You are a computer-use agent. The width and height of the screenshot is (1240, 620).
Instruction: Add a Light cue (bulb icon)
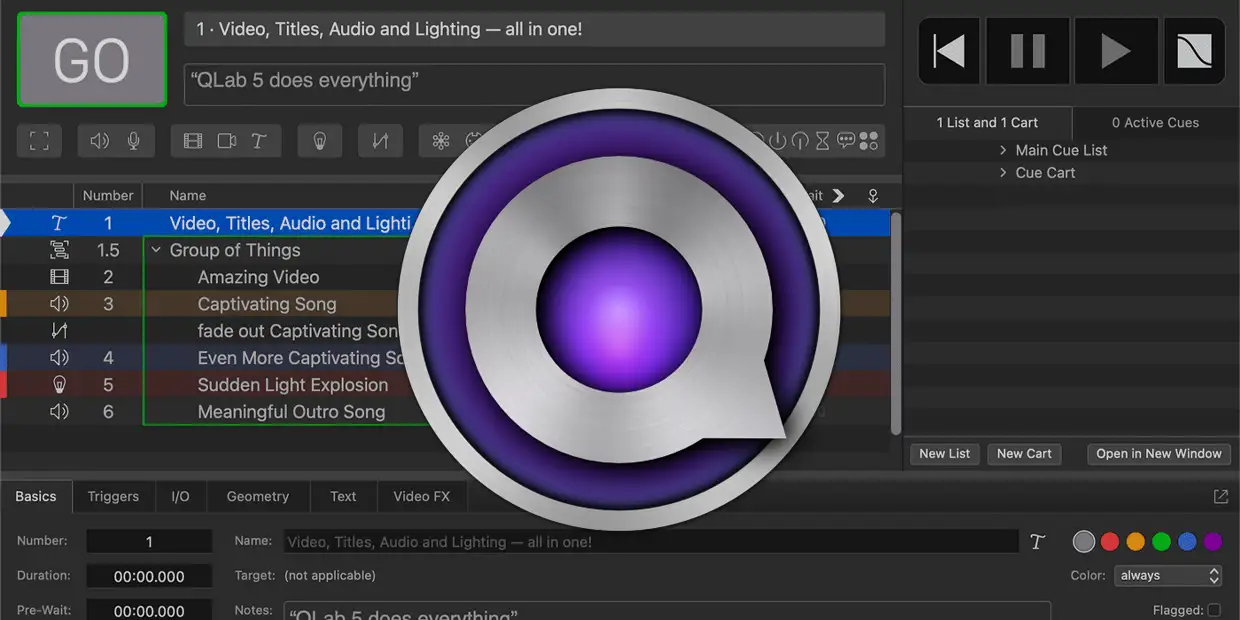(320, 141)
